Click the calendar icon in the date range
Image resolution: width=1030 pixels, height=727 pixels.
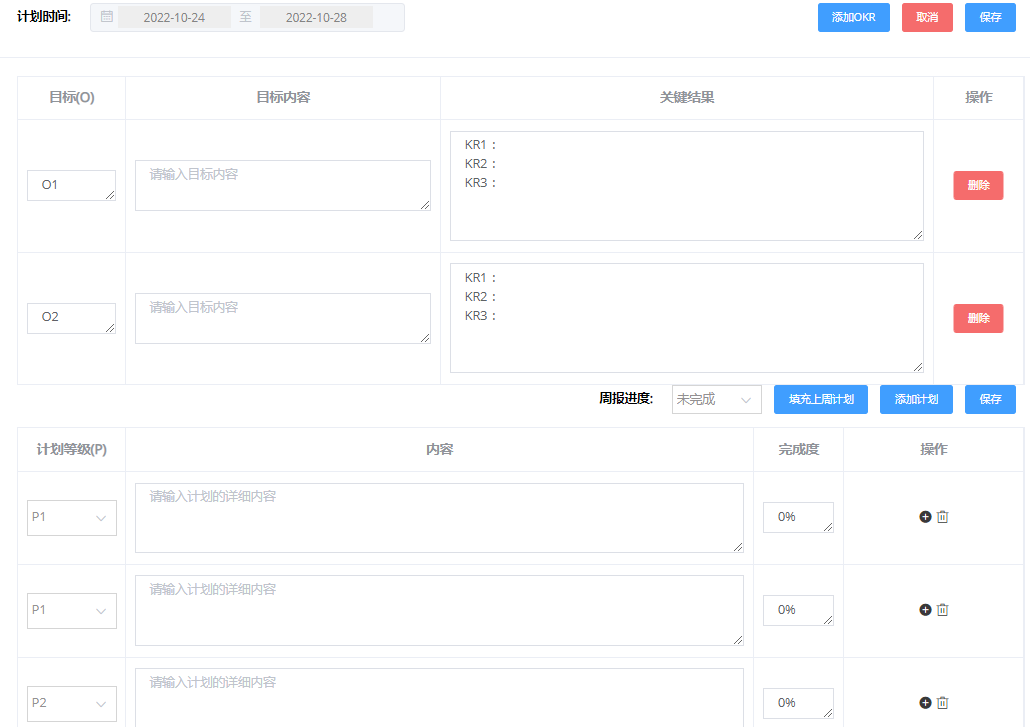click(x=106, y=17)
